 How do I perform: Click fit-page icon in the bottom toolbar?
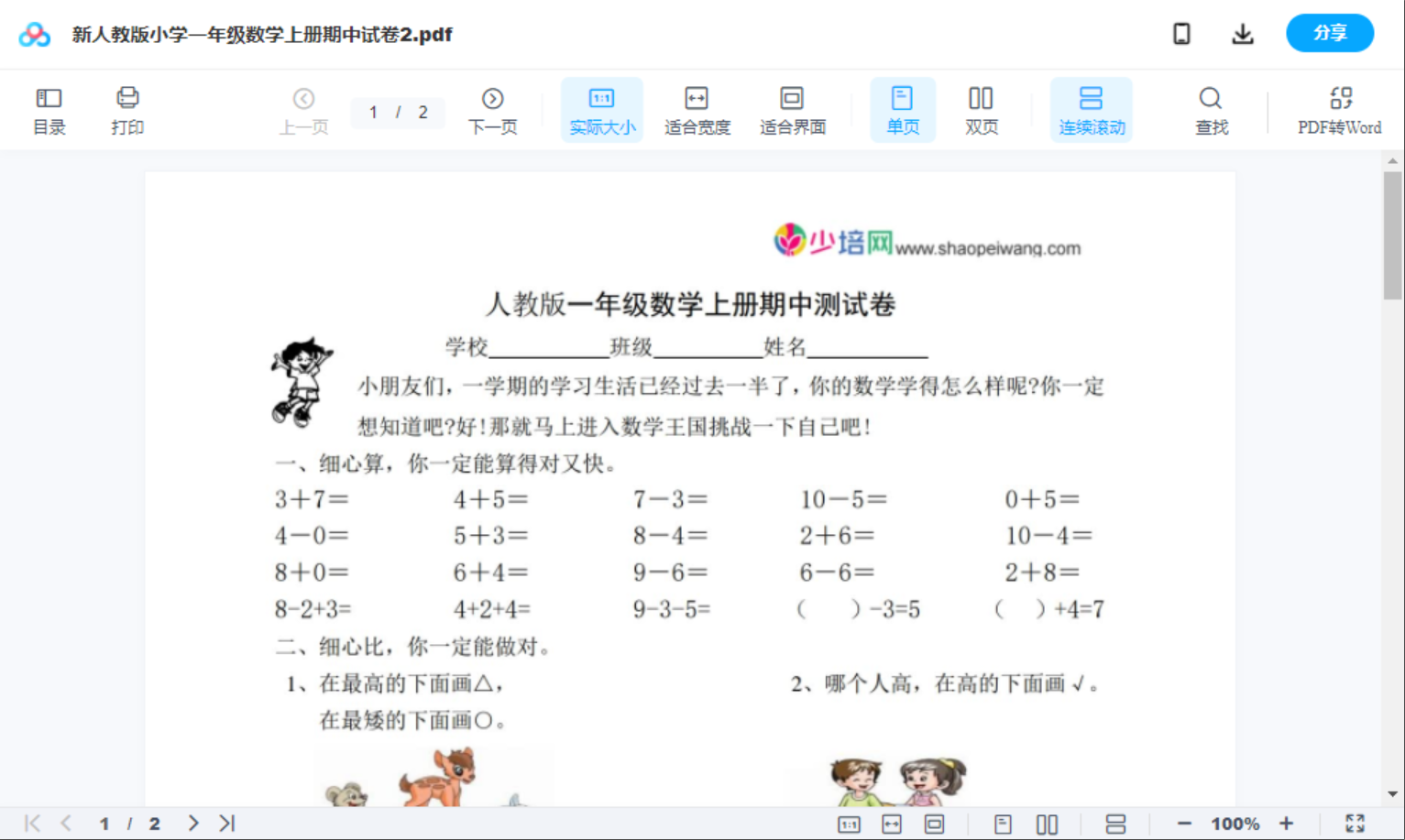934,823
